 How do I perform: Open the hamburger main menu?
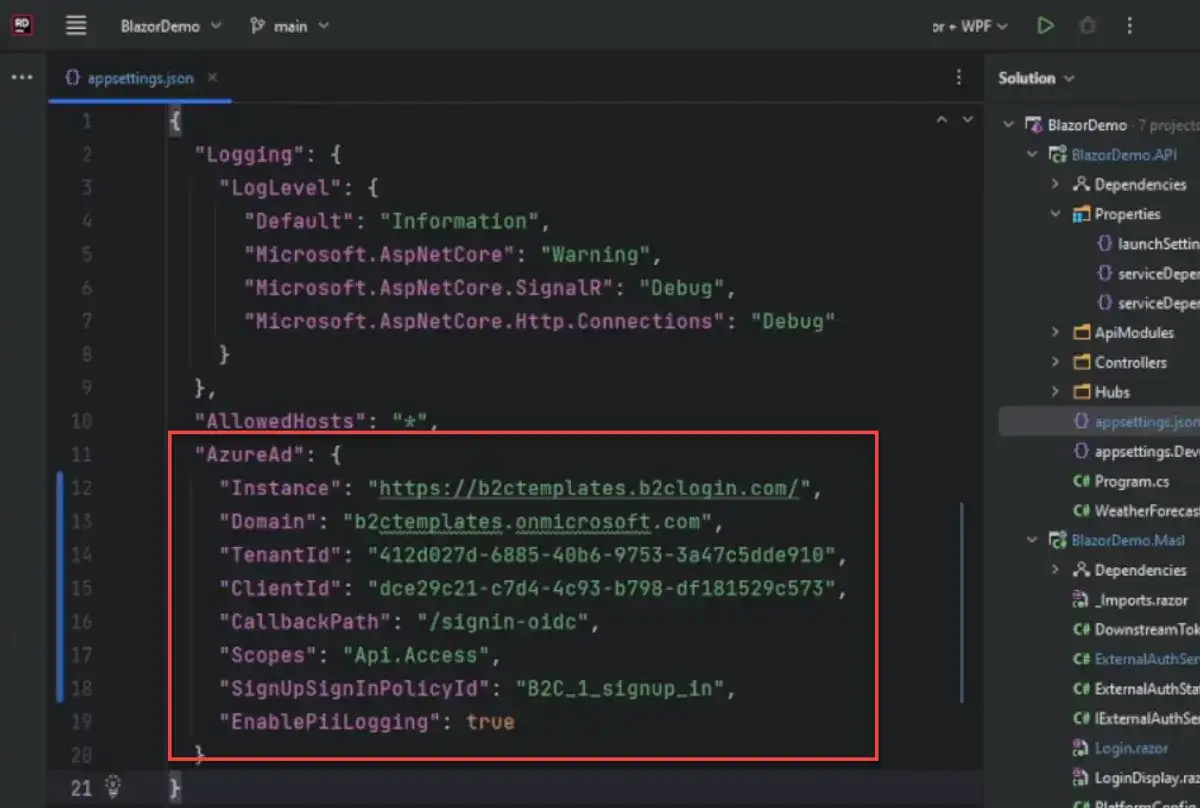click(76, 26)
